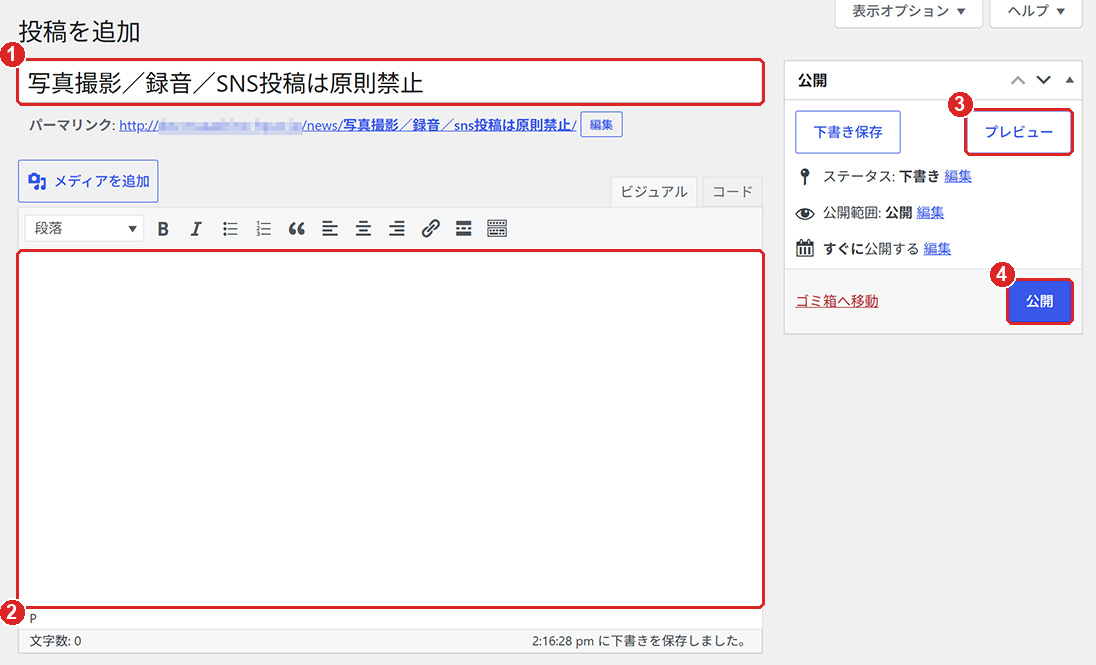The height and width of the screenshot is (665, 1096).
Task: Align text center
Action: [363, 229]
